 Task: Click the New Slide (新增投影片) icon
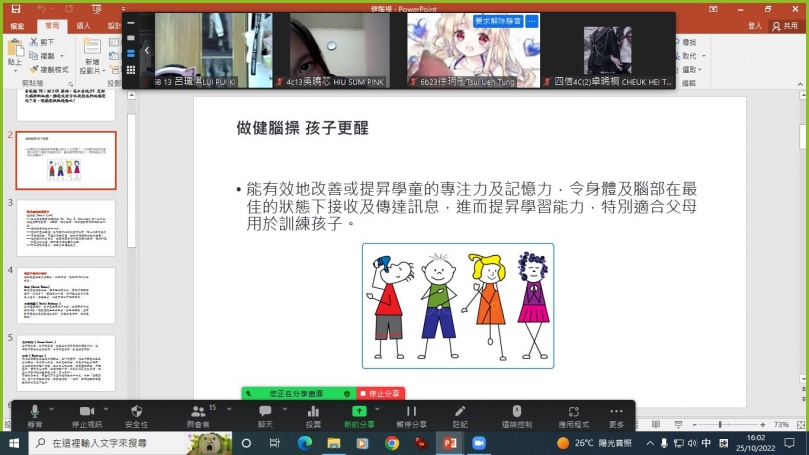tap(92, 47)
